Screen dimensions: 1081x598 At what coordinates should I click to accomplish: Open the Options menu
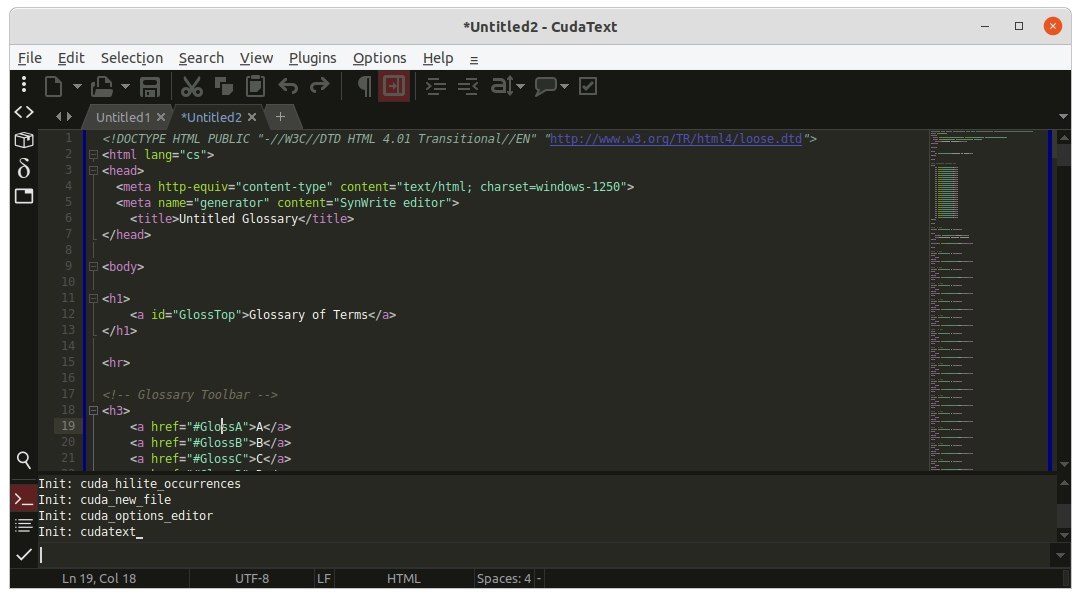(x=379, y=58)
